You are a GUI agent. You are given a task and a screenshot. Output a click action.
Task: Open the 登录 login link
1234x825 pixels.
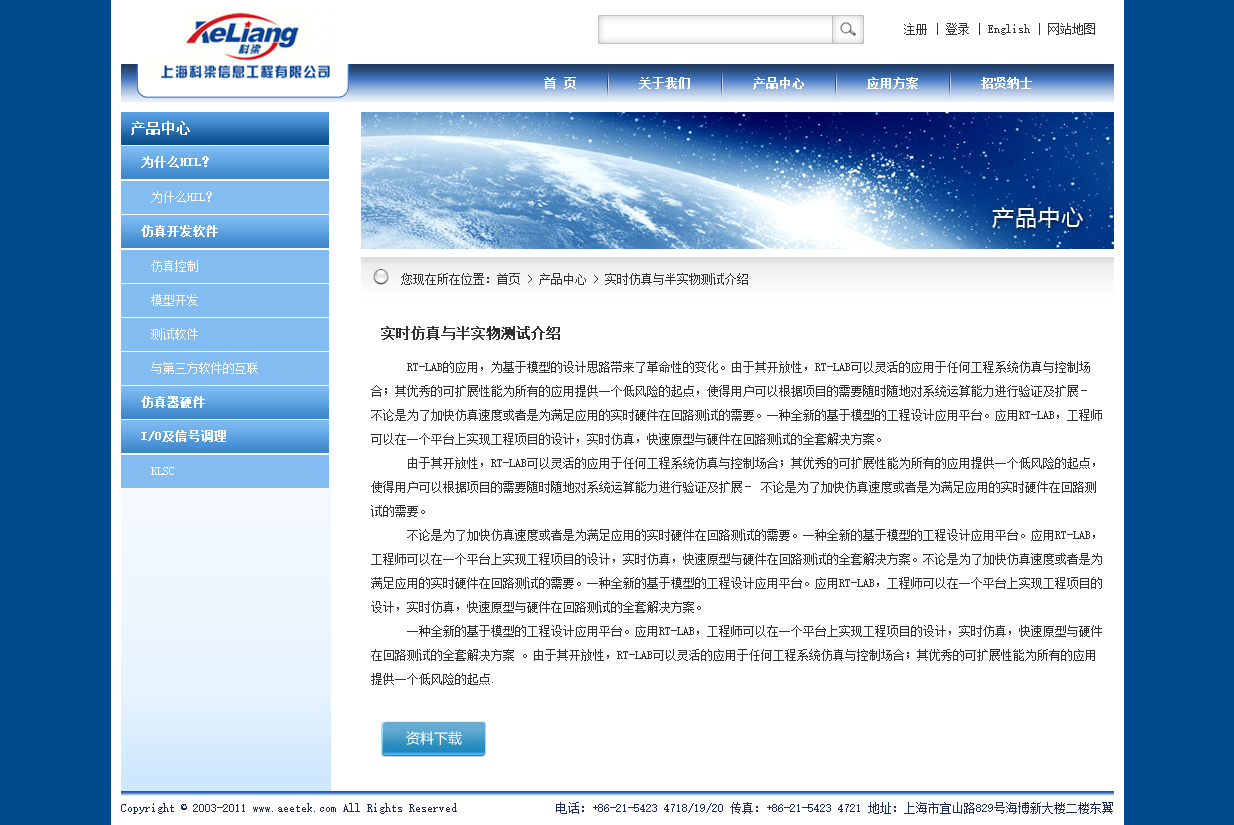[x=957, y=30]
